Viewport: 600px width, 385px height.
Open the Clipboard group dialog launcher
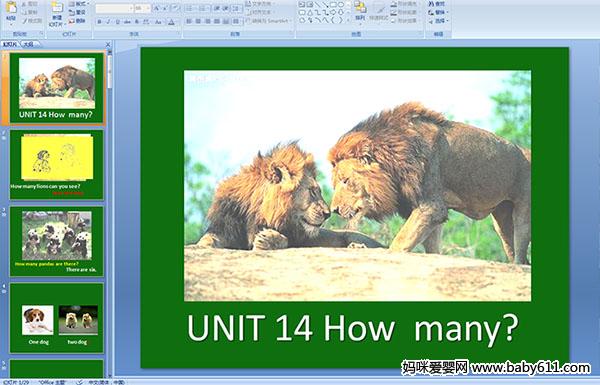click(41, 34)
